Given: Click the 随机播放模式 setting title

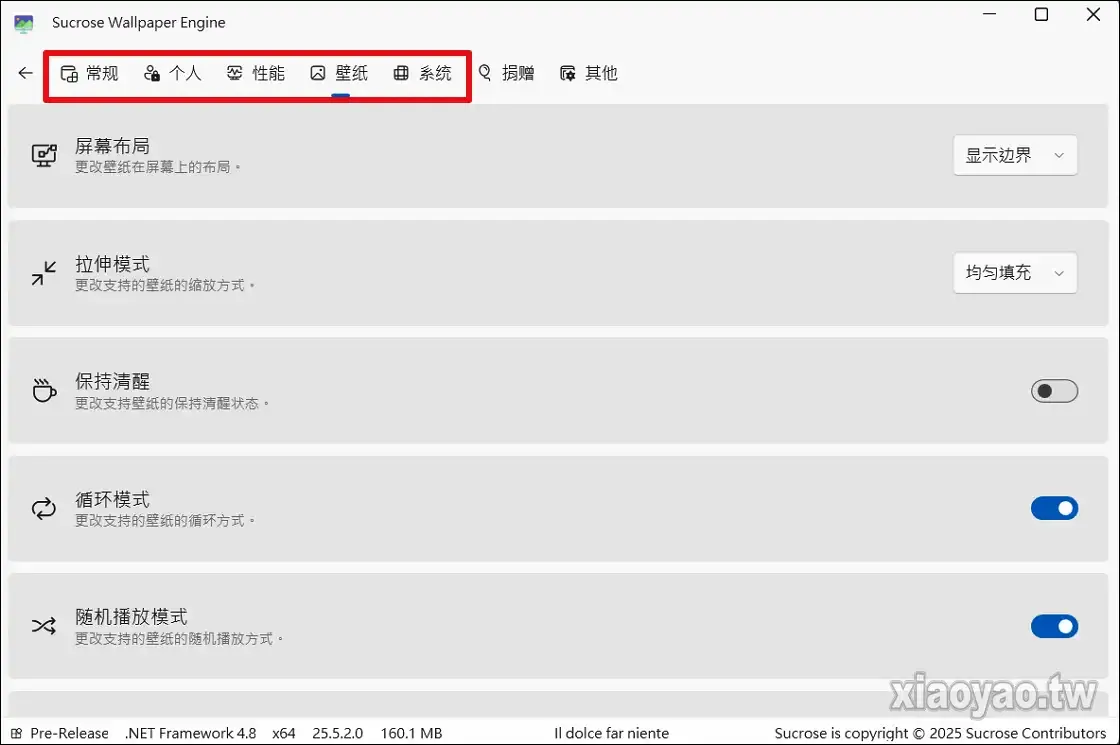Looking at the screenshot, I should point(131,617).
